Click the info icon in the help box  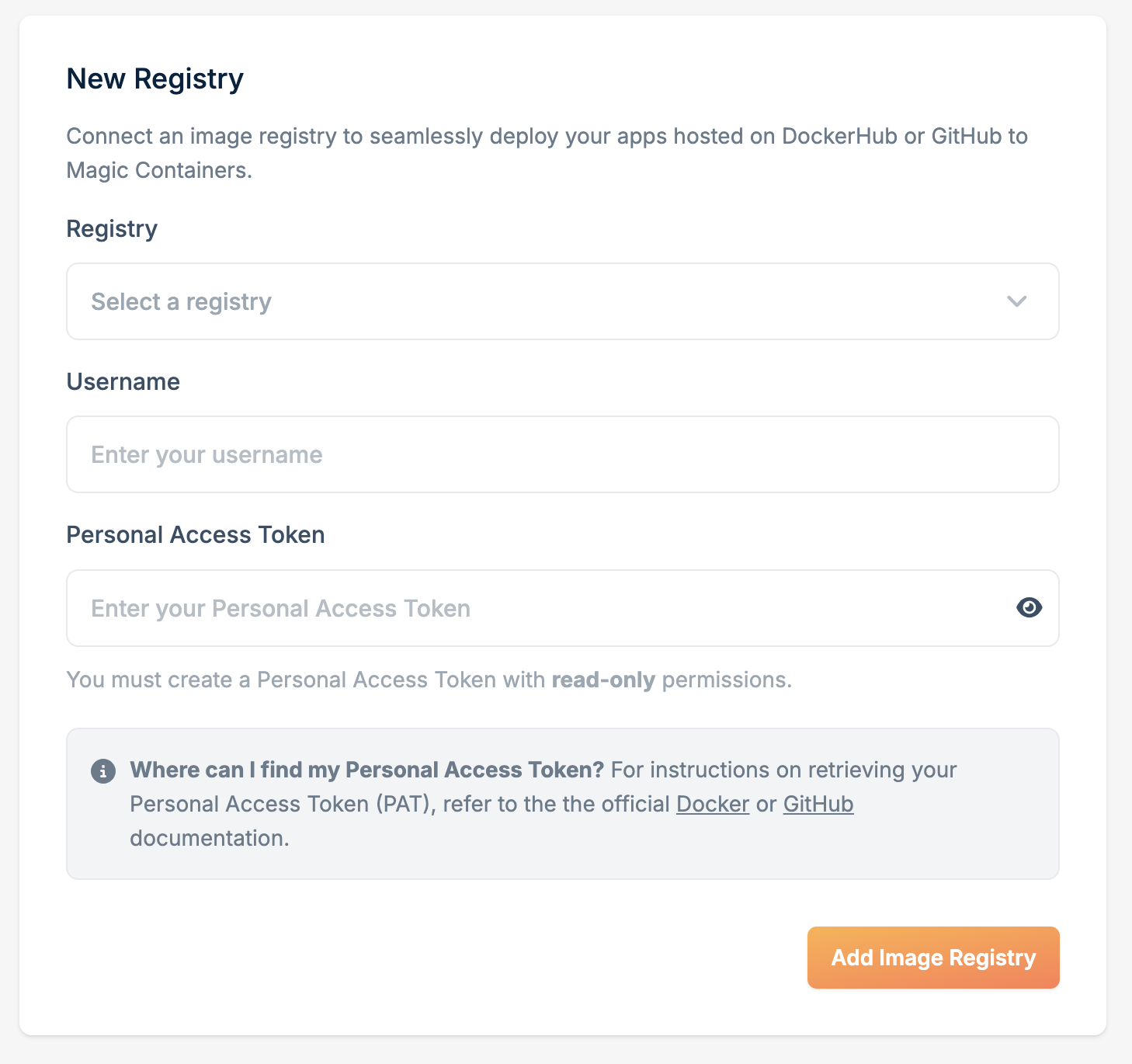pos(103,771)
